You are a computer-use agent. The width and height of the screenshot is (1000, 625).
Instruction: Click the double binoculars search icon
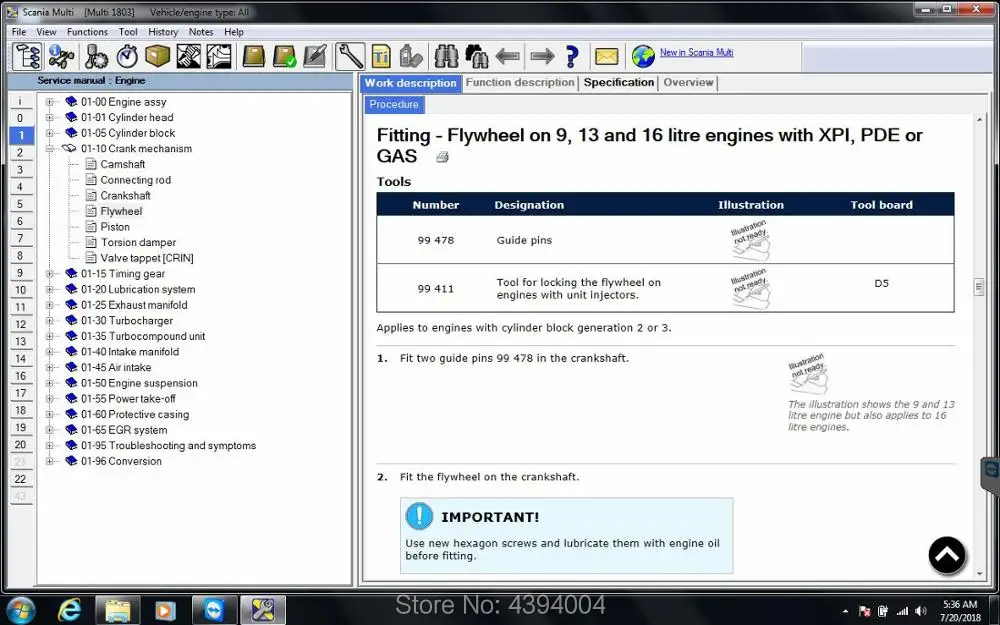(476, 57)
